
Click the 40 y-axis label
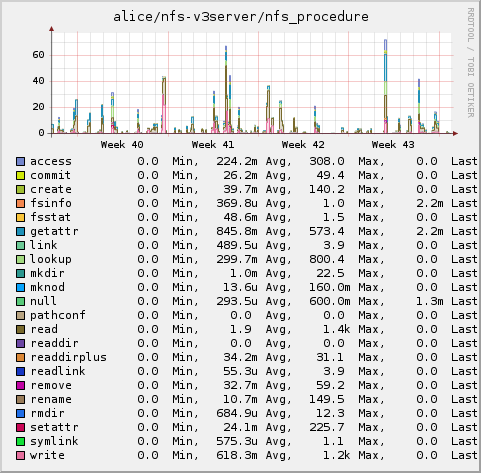point(38,81)
